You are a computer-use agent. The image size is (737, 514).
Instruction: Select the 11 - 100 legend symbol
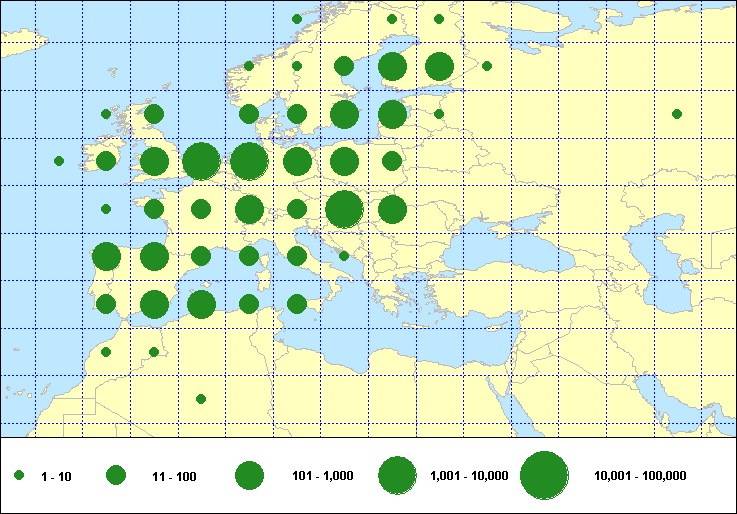pos(116,476)
